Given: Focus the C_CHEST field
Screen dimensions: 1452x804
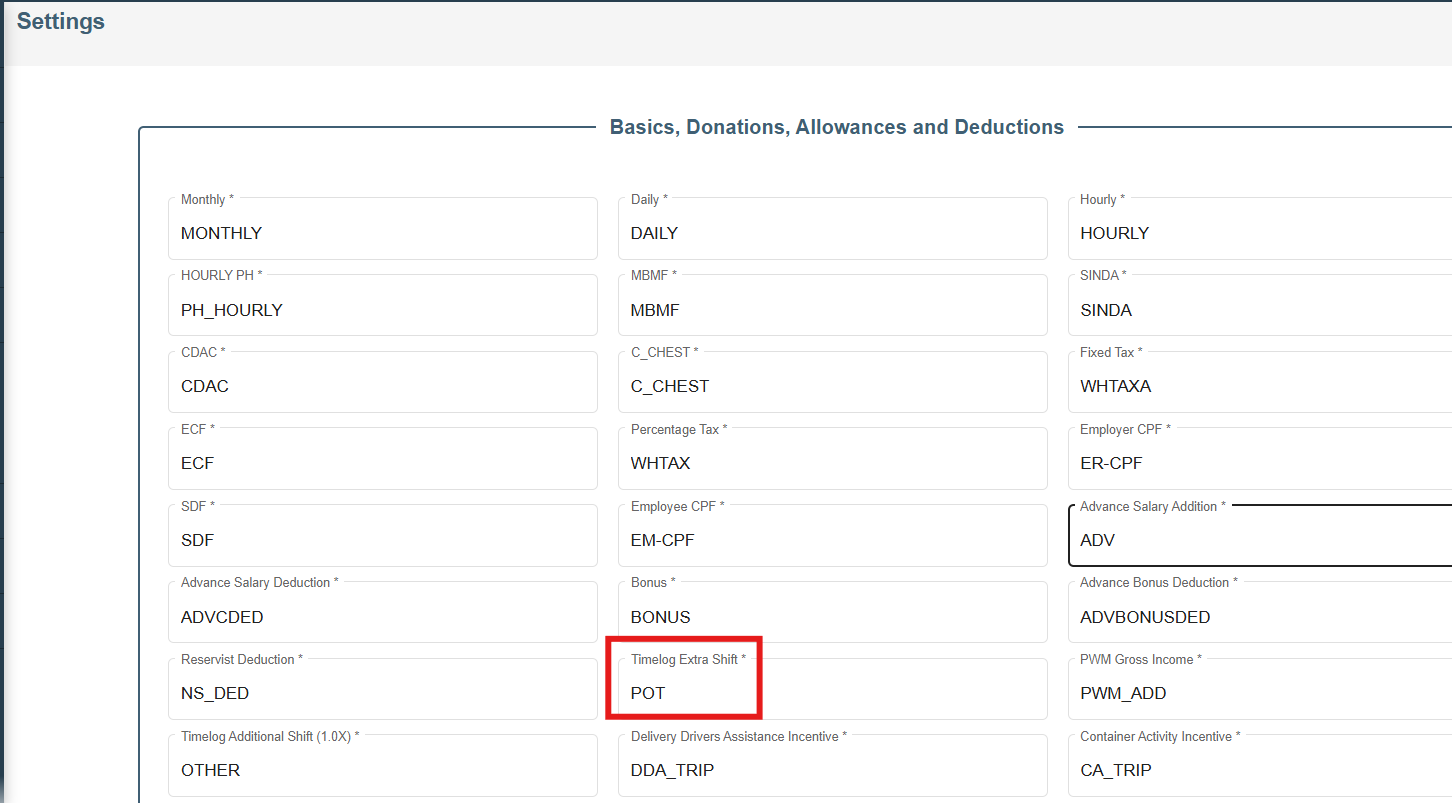Looking at the screenshot, I should click(x=832, y=387).
